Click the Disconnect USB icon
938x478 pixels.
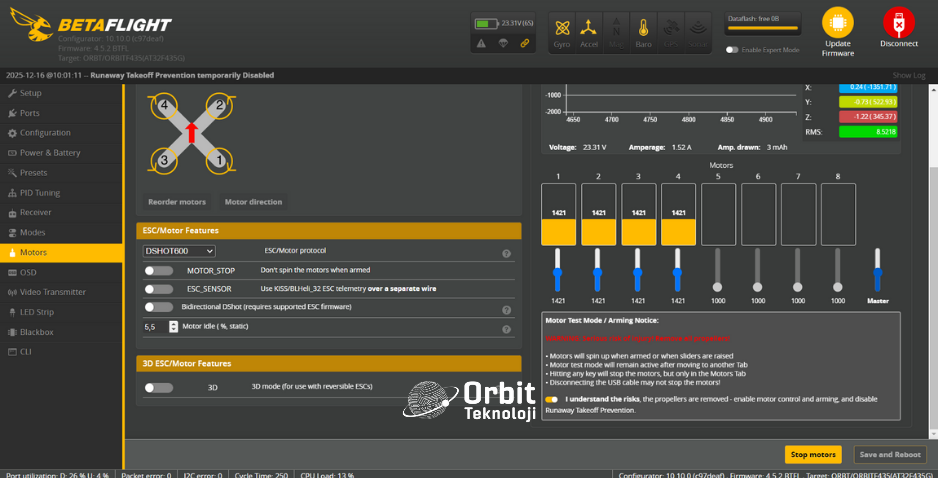[898, 24]
